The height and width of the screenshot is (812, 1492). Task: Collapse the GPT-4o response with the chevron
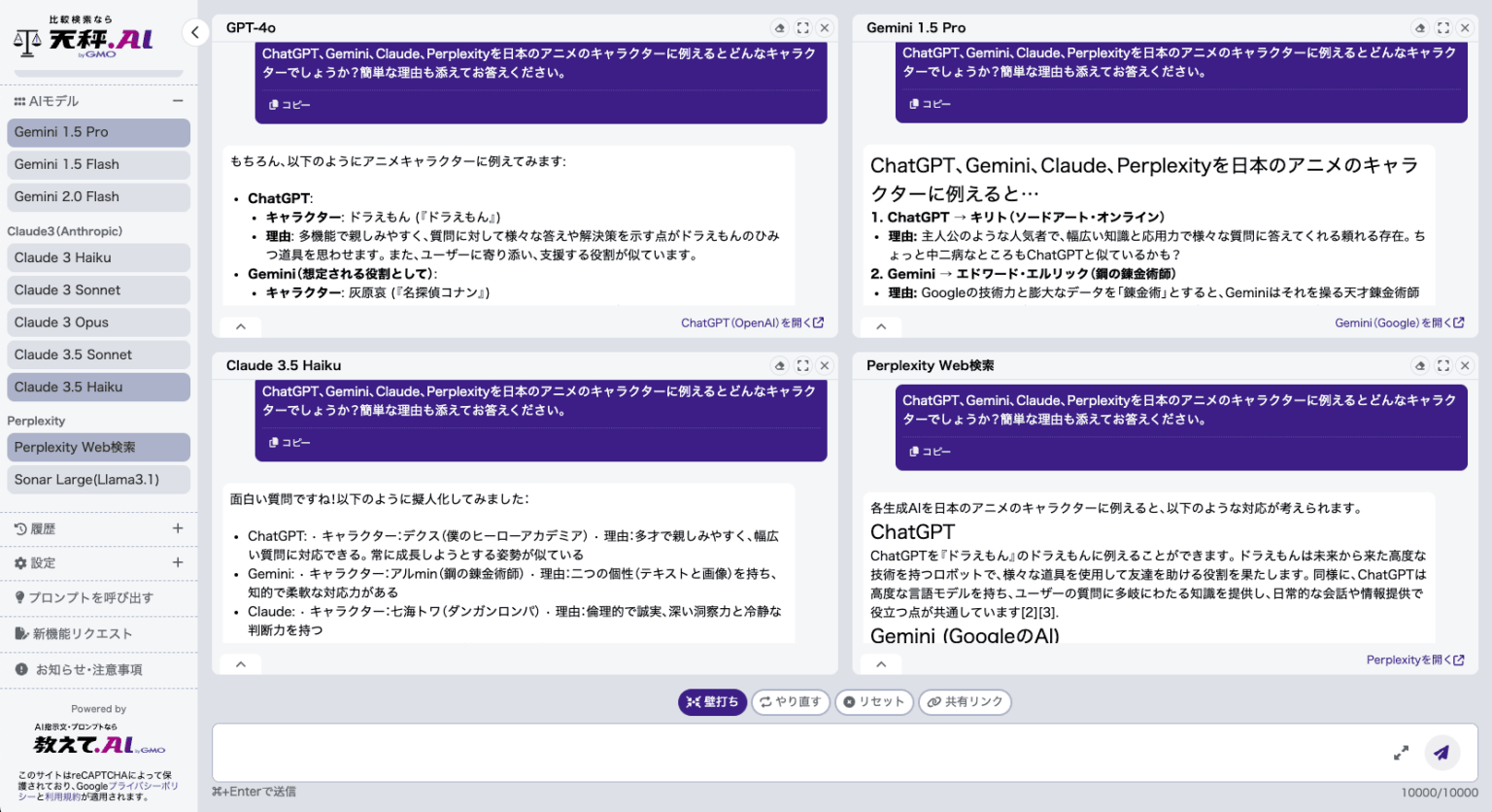pos(240,325)
